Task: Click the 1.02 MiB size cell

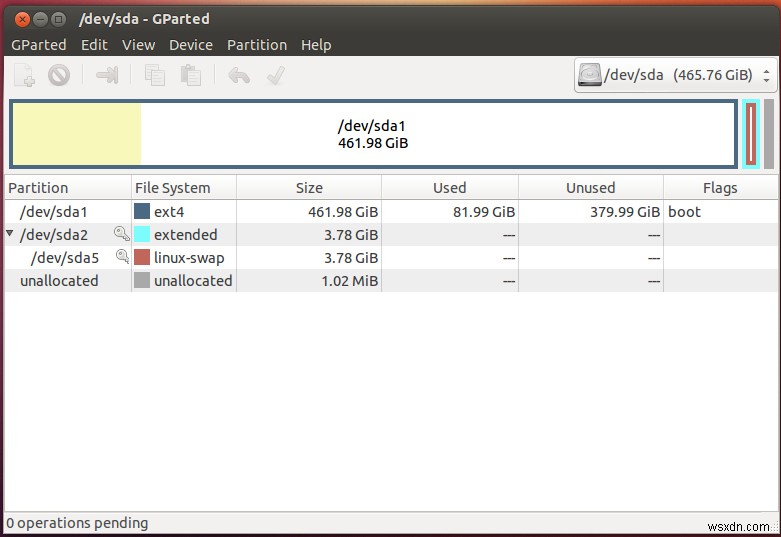Action: click(349, 281)
